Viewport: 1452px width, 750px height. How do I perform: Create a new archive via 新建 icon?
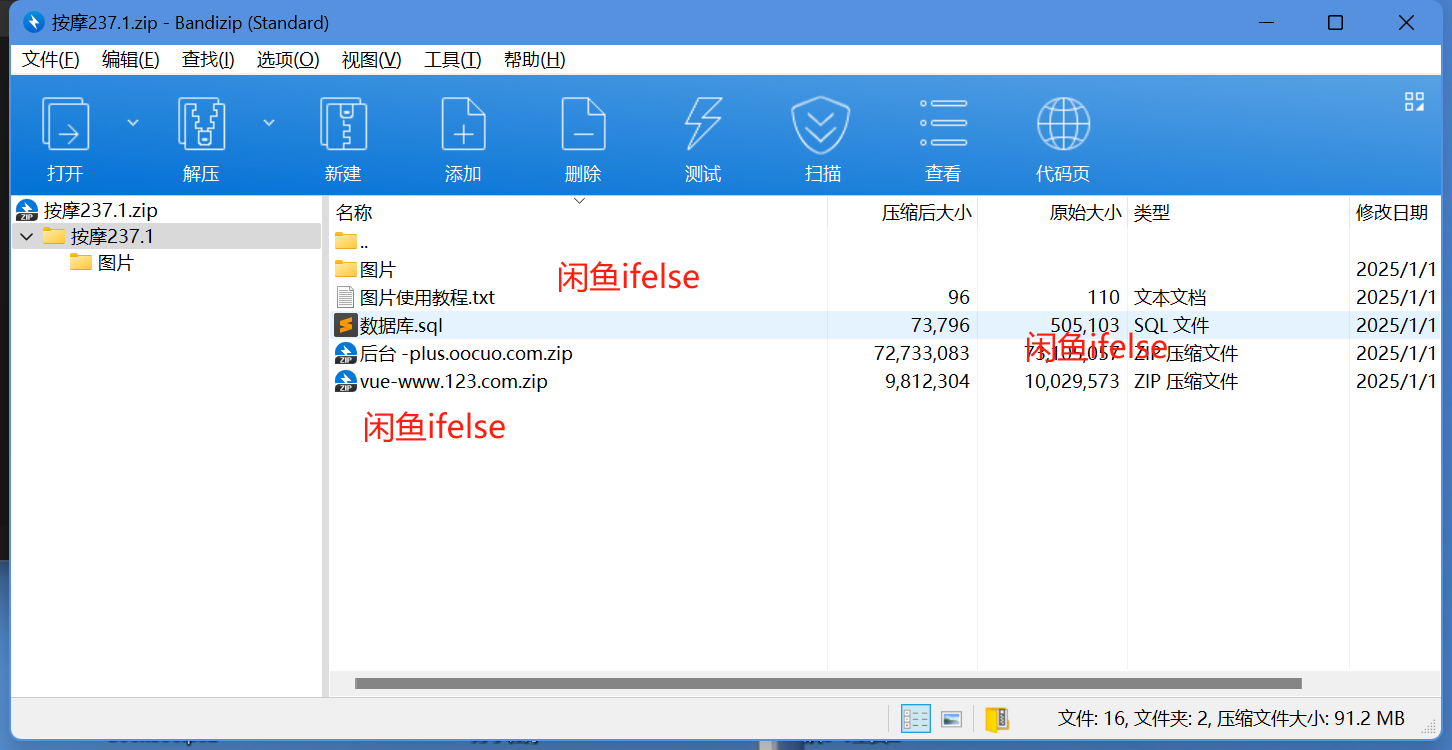click(343, 135)
